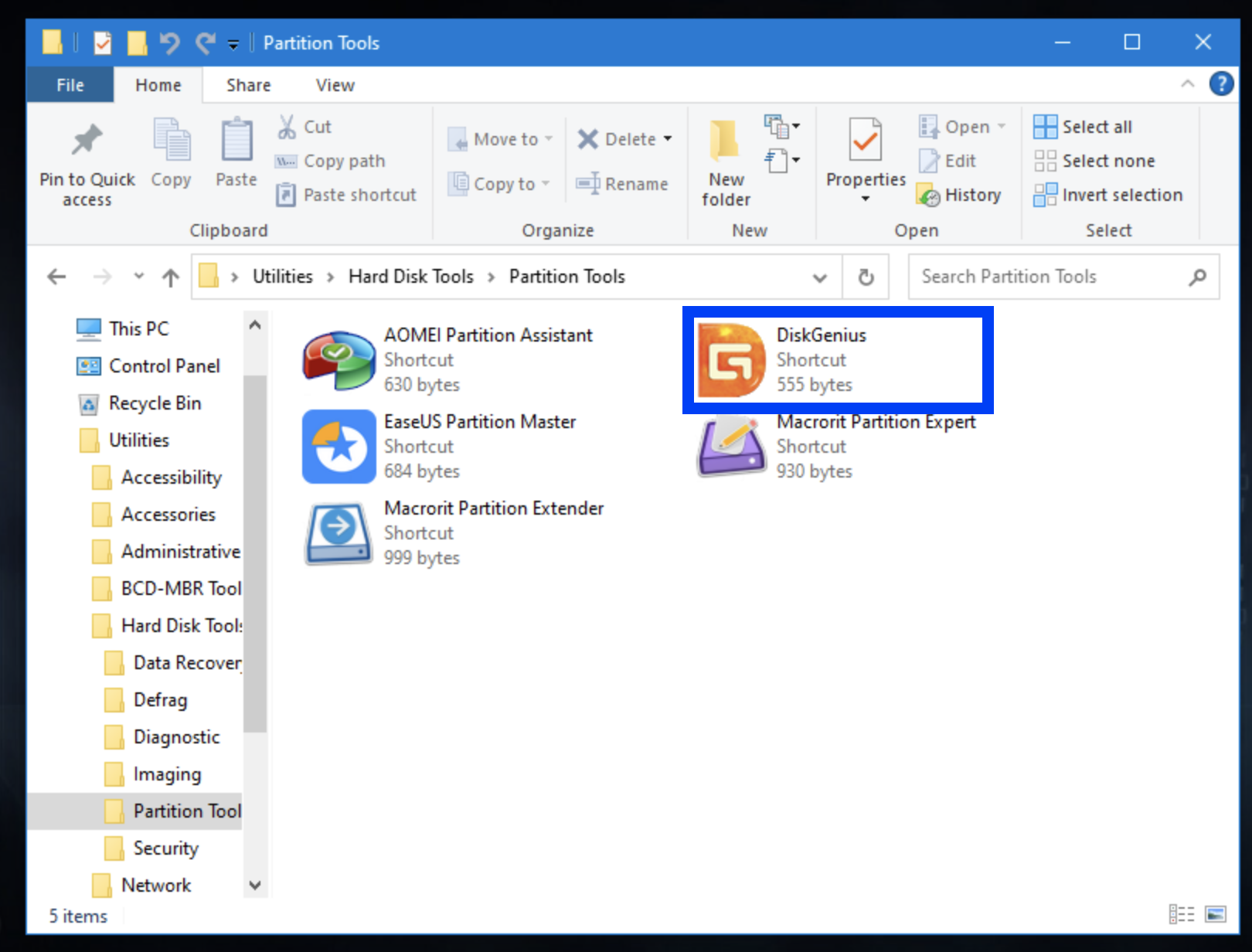The width and height of the screenshot is (1252, 952).
Task: Navigate to Hard Disk Tools in breadcrumb
Action: point(411,277)
